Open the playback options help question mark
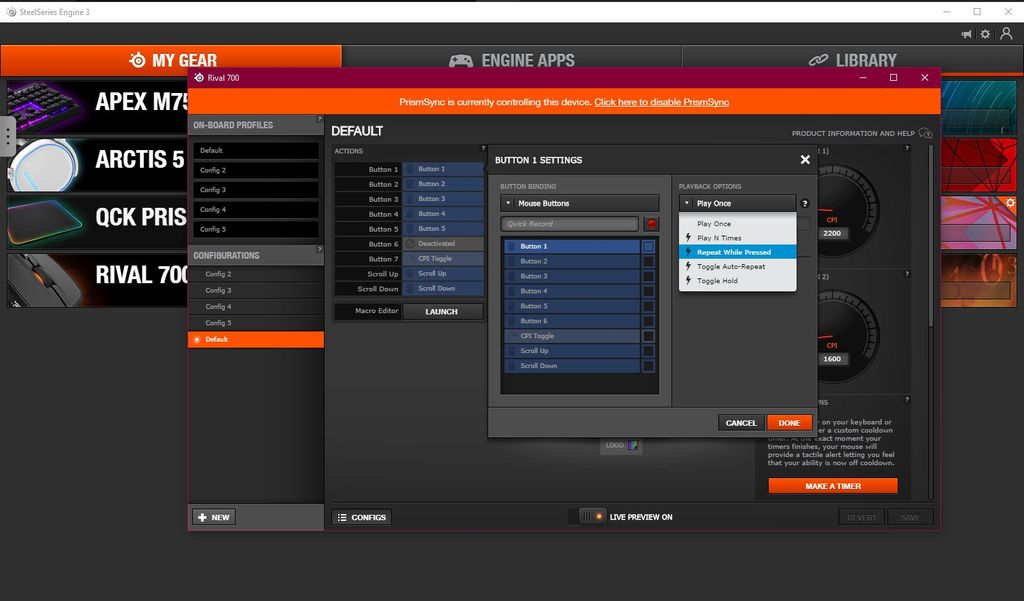The height and width of the screenshot is (601, 1024). click(805, 203)
